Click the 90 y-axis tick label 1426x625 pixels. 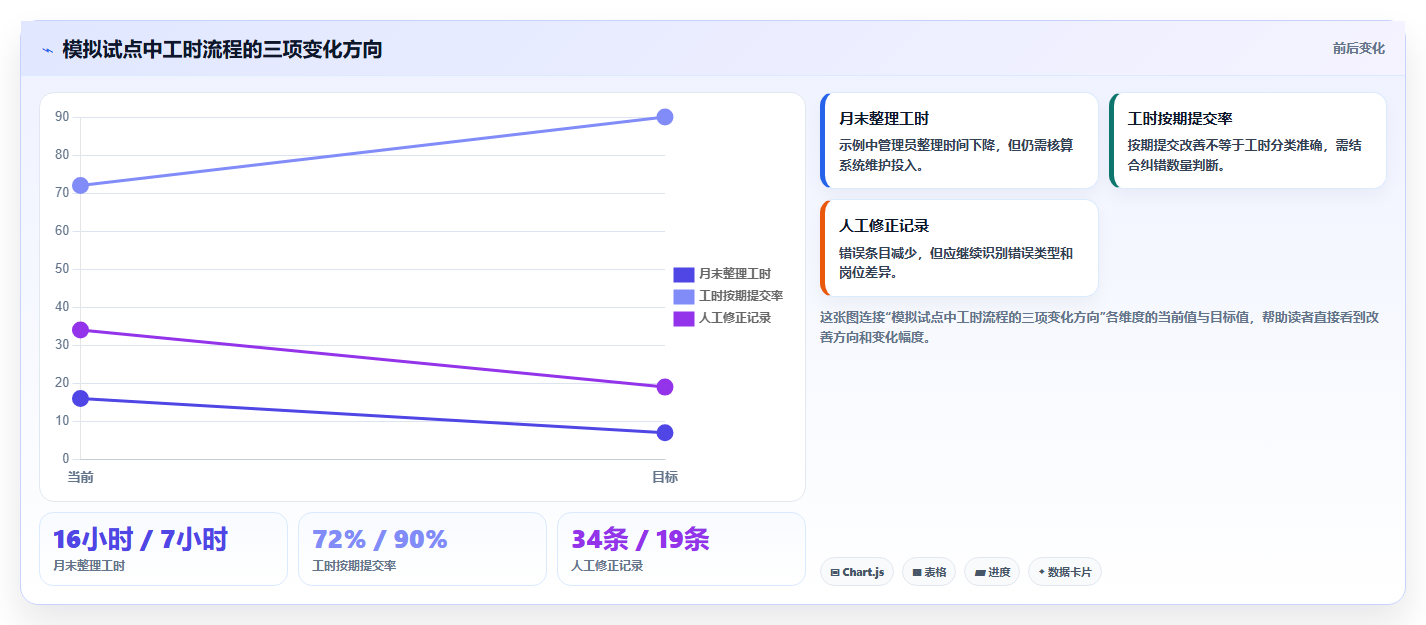click(62, 117)
